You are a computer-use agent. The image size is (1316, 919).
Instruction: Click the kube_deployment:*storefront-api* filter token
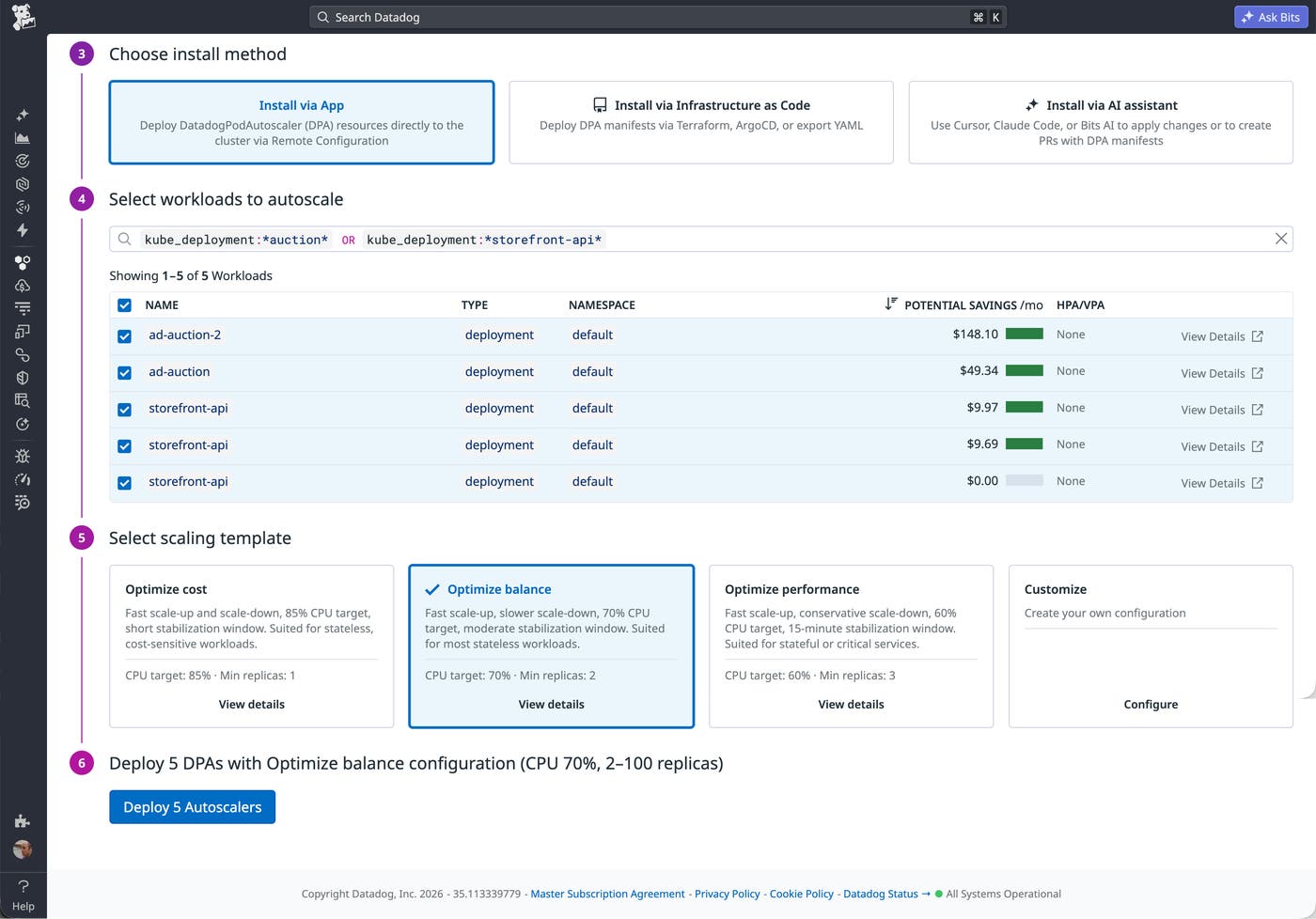click(484, 240)
